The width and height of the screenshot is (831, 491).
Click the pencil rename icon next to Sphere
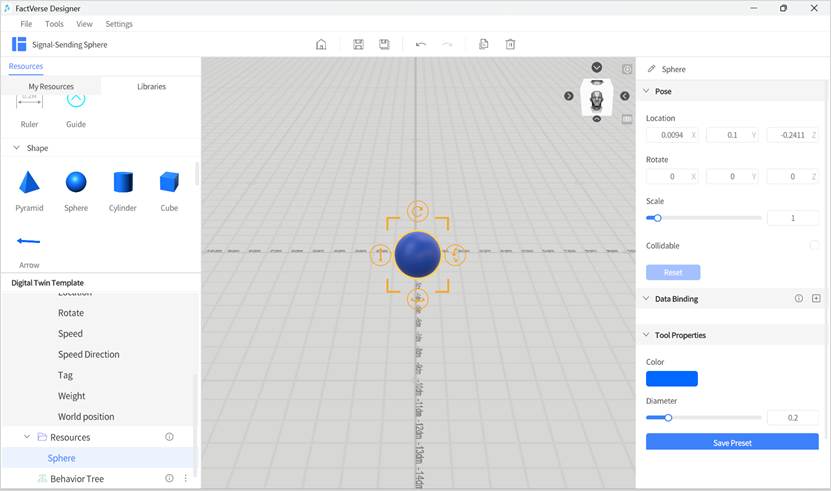pyautogui.click(x=651, y=69)
